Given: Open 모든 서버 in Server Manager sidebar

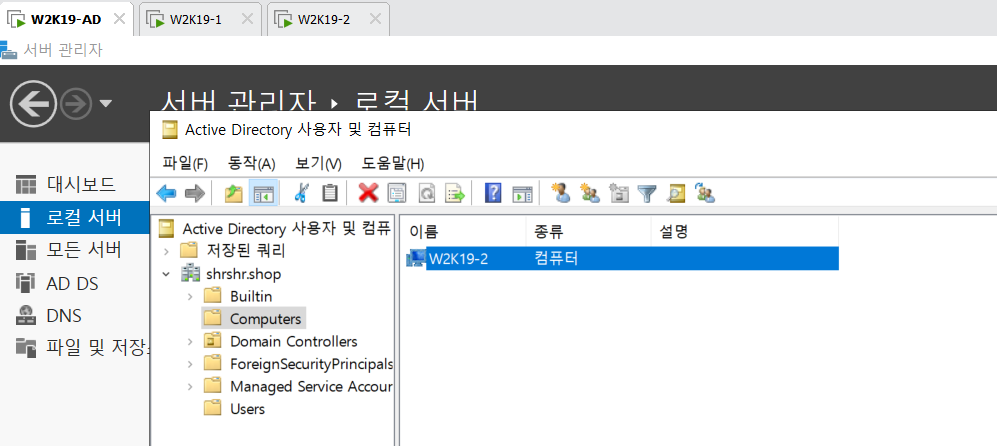Looking at the screenshot, I should pos(74,250).
